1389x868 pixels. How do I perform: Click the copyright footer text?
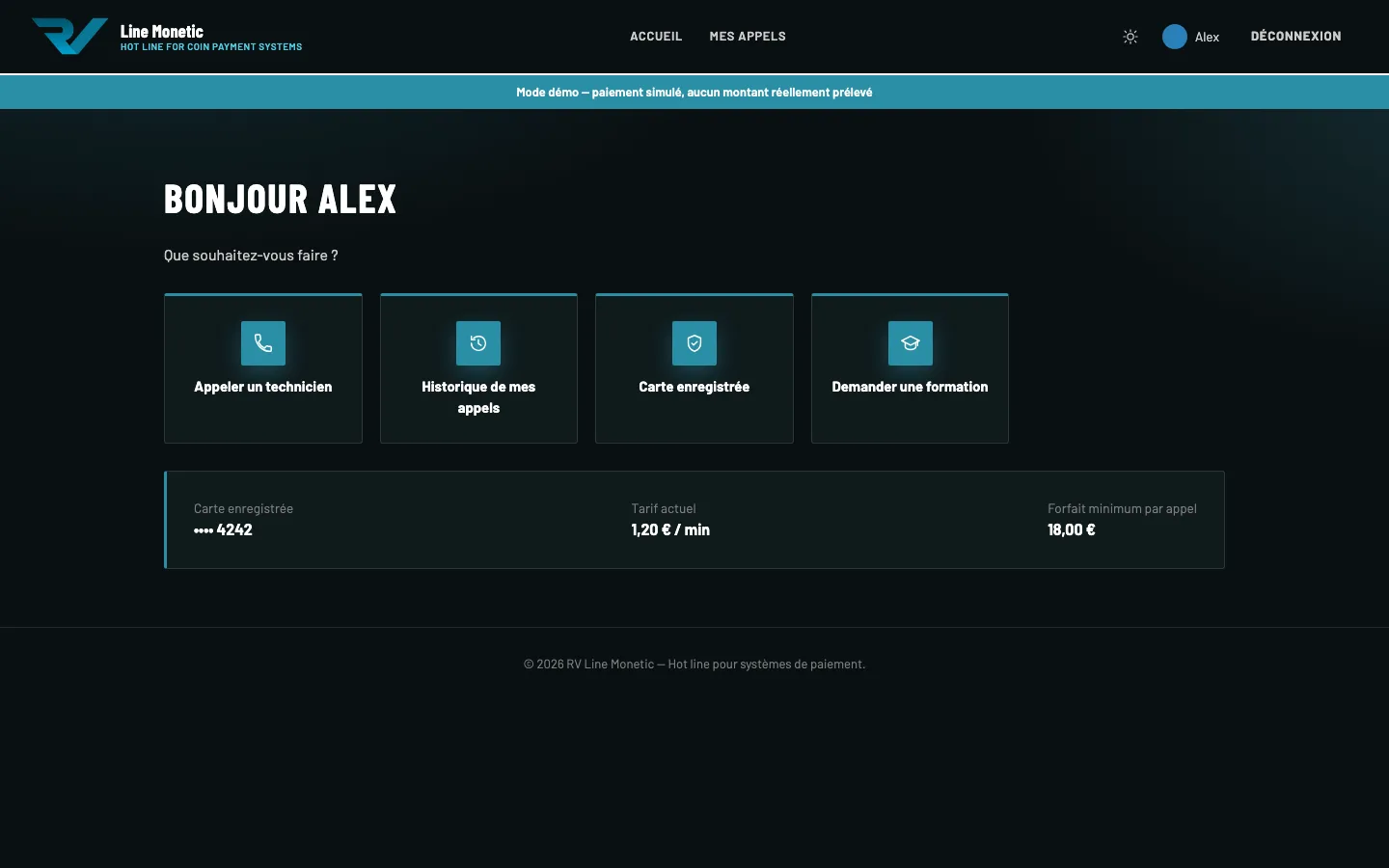[x=694, y=665]
